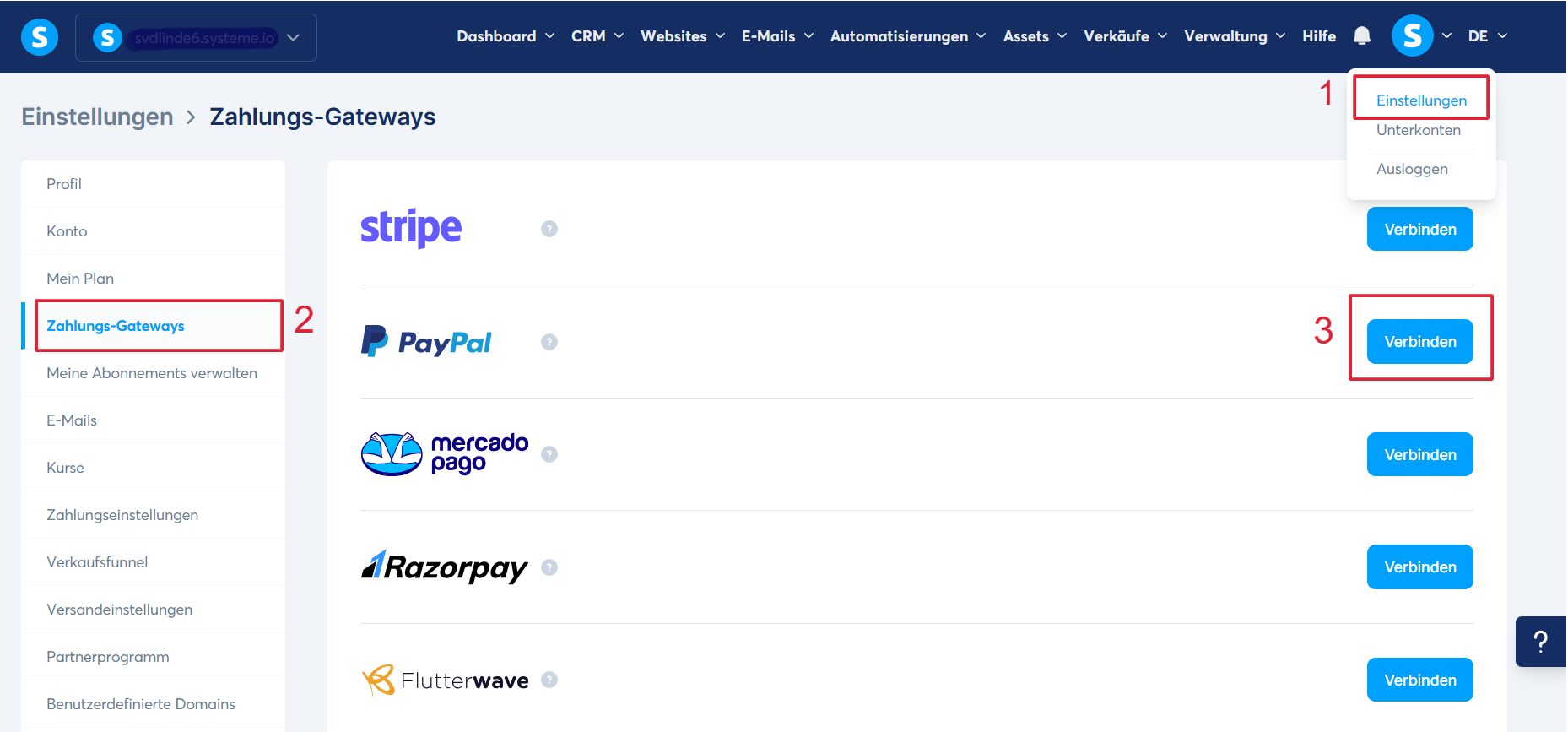Open the E-Mails settings sidebar item
The height and width of the screenshot is (732, 1568).
[x=154, y=420]
